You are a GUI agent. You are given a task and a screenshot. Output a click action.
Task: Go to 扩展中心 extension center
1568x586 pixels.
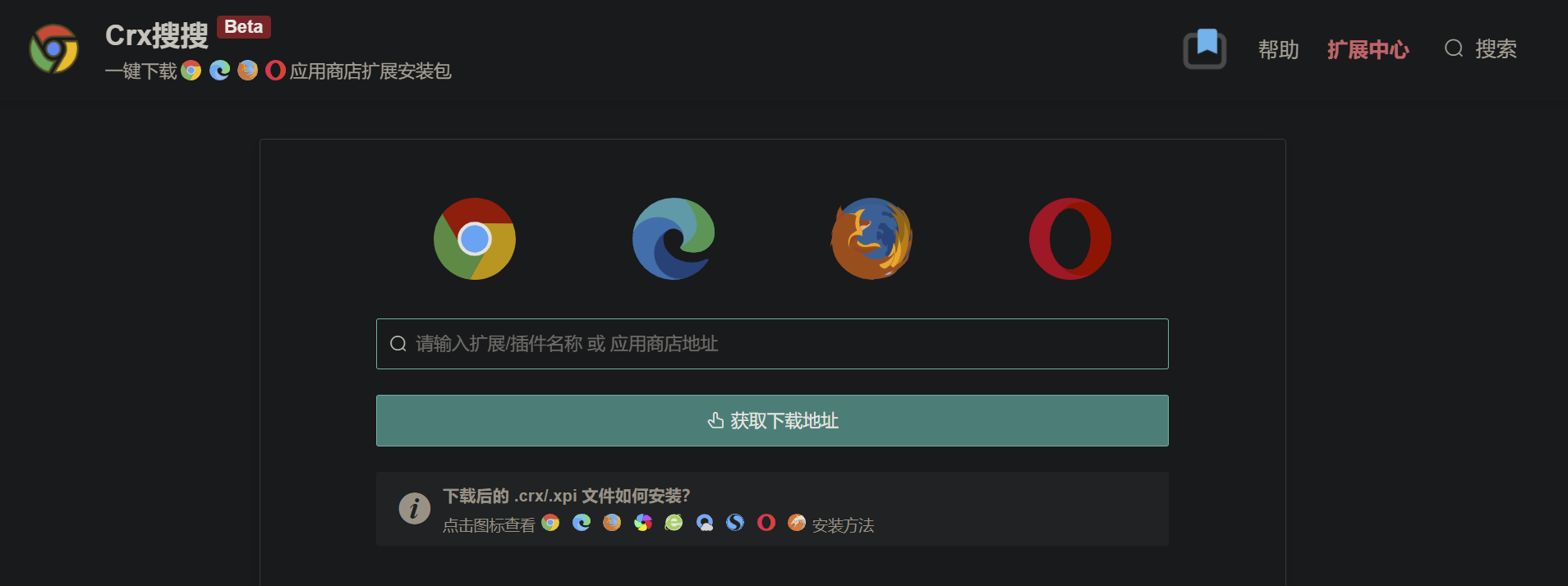pos(1368,49)
